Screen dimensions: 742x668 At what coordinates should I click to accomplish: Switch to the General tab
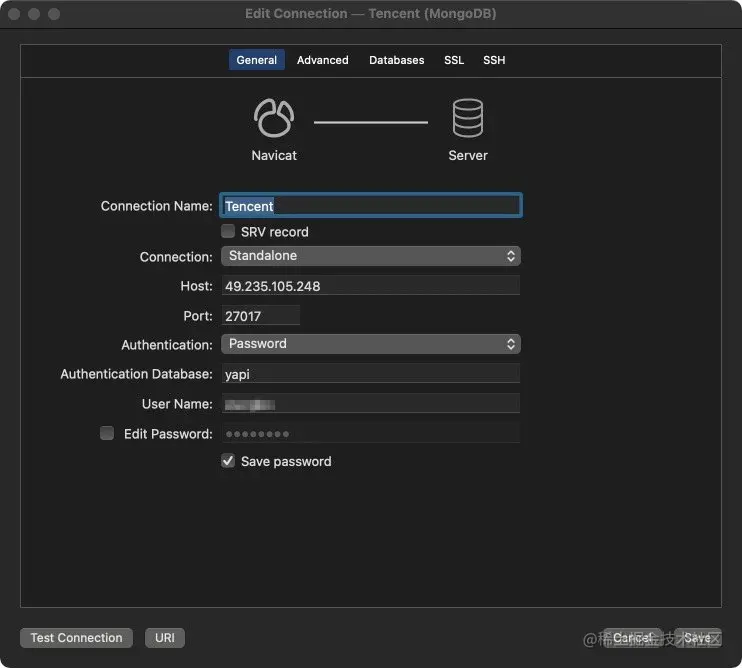[x=256, y=60]
